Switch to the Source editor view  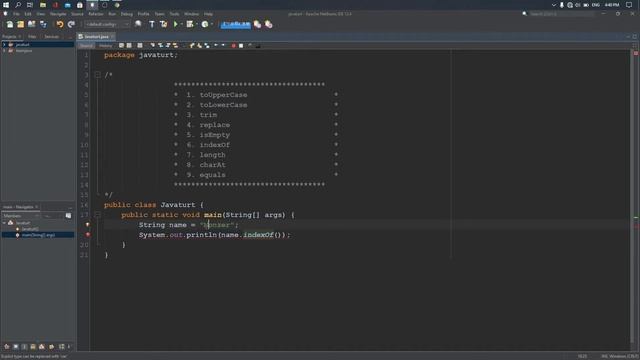pyautogui.click(x=86, y=46)
